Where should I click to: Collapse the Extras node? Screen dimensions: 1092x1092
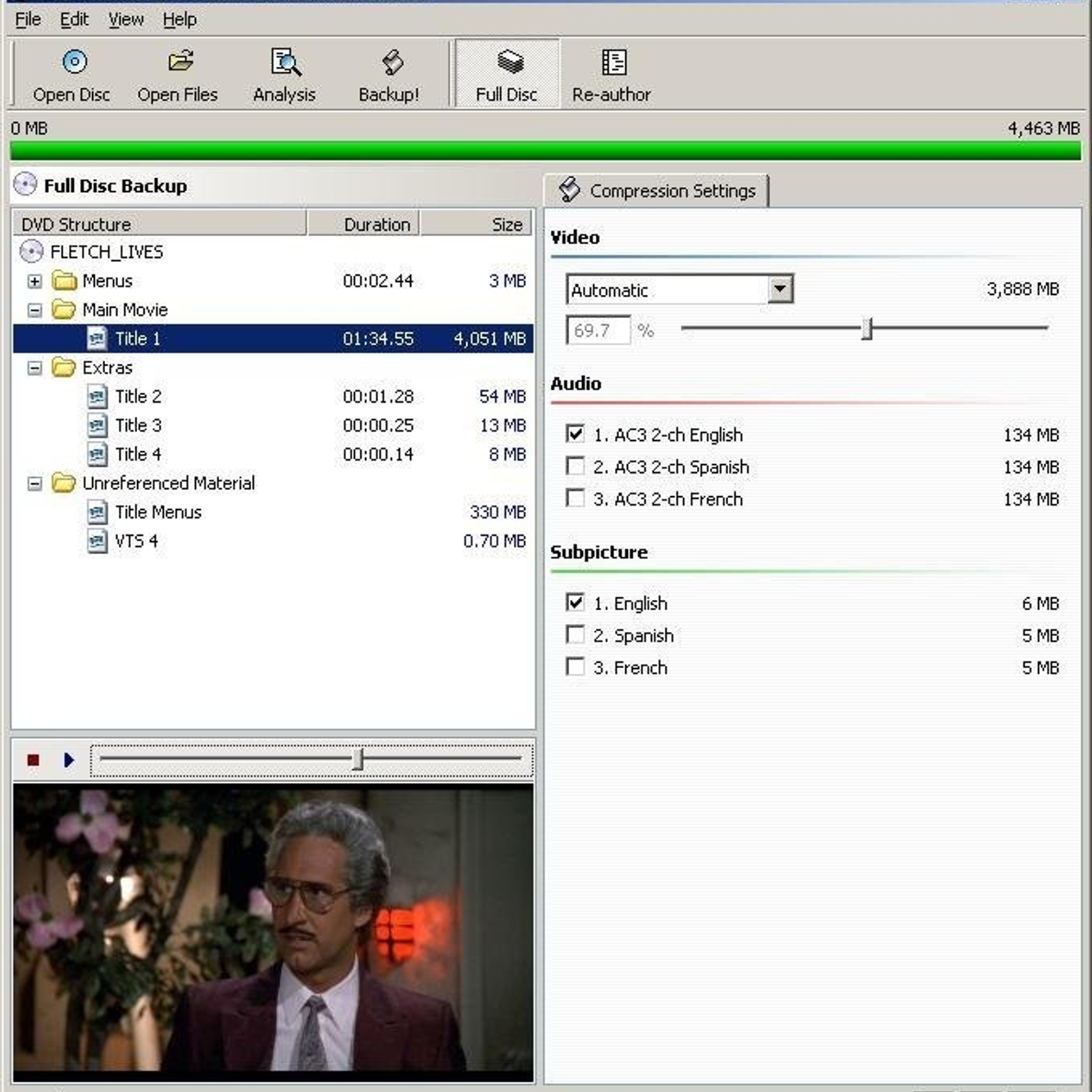pyautogui.click(x=35, y=368)
